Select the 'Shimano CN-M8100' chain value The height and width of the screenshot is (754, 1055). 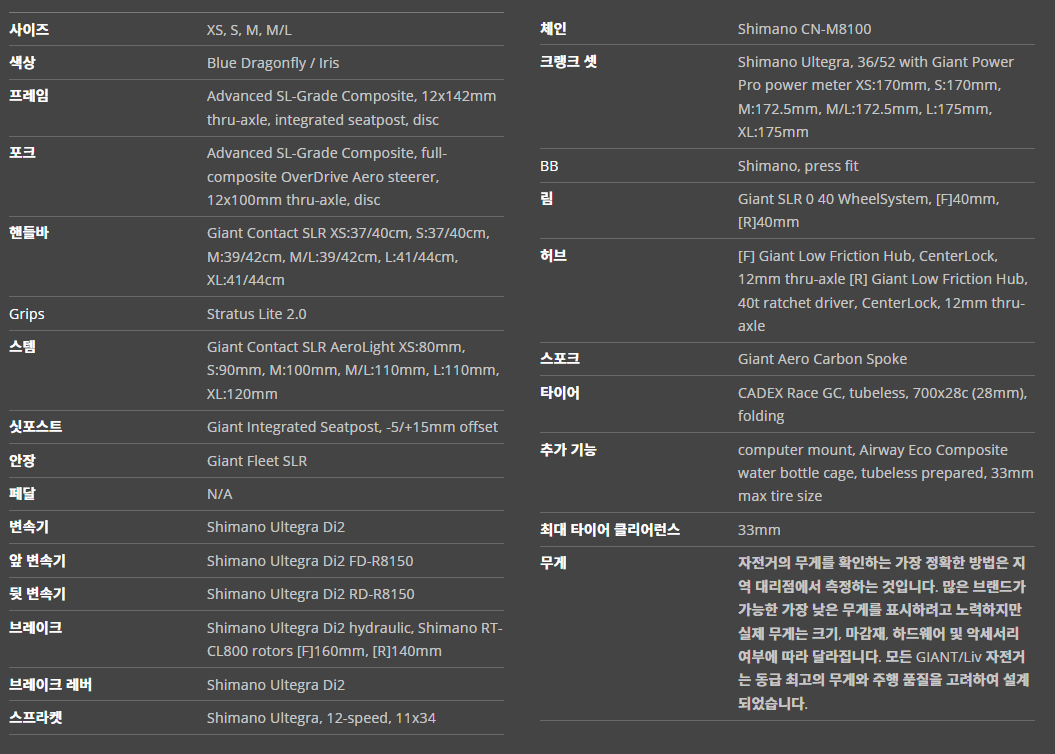pyautogui.click(x=804, y=29)
